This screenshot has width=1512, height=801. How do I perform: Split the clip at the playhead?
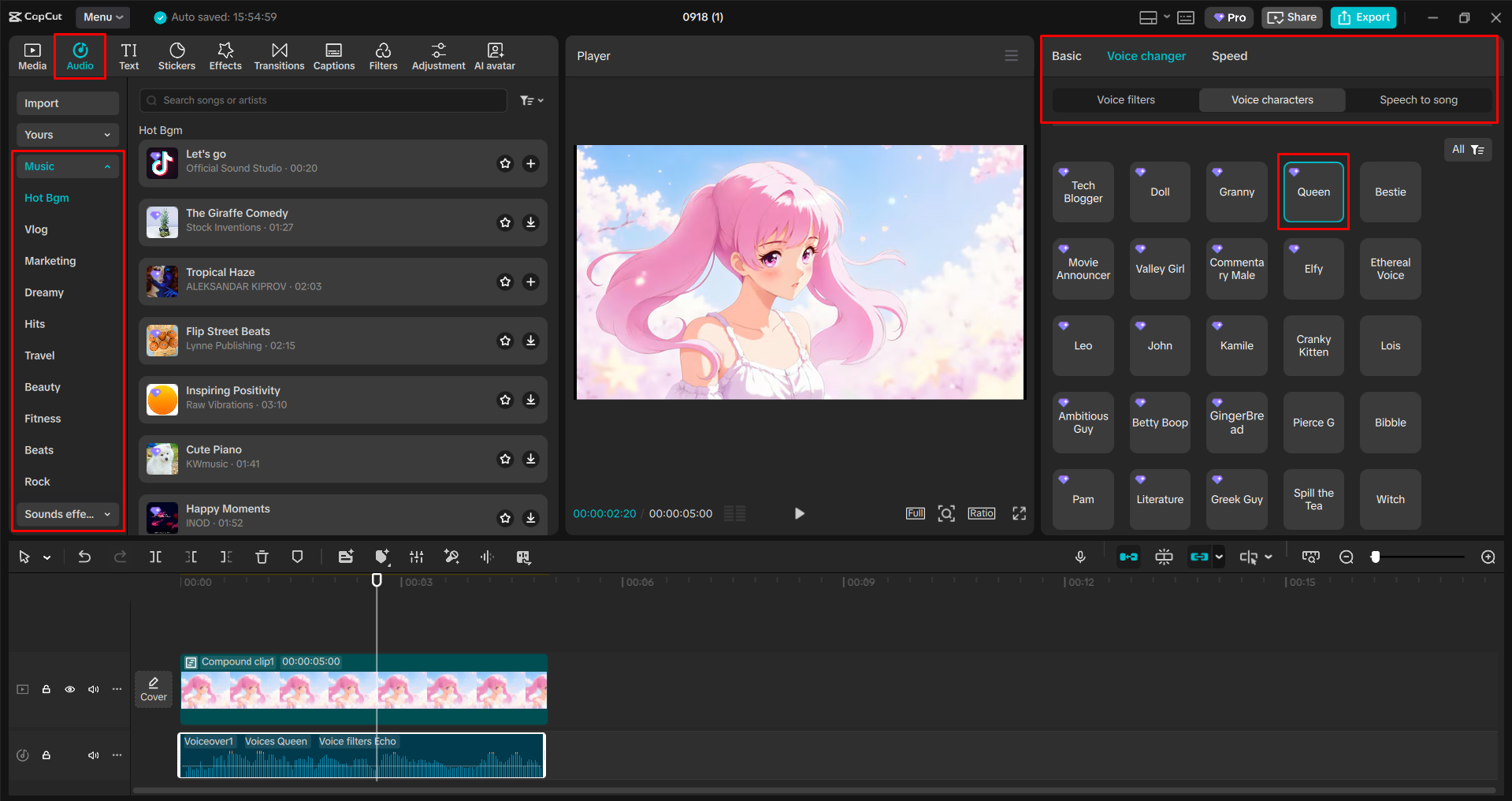[x=155, y=557]
